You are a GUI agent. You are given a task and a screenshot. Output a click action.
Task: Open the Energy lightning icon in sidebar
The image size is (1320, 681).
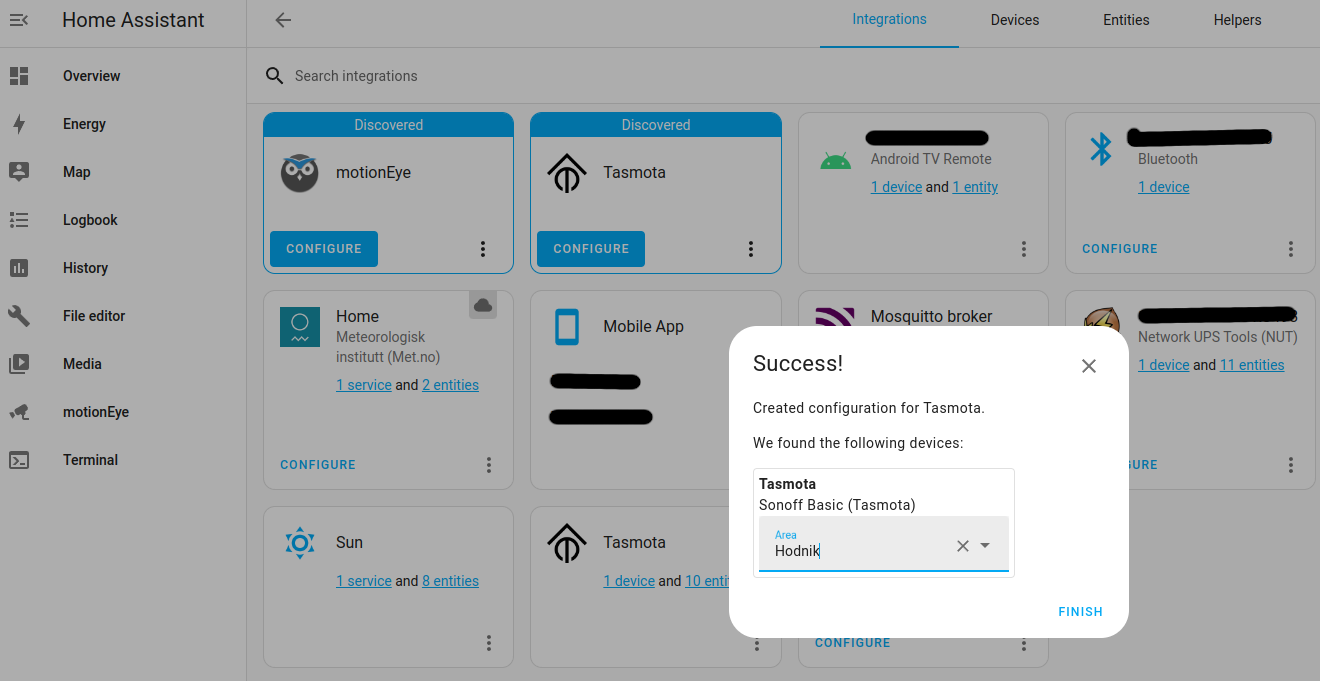click(19, 124)
